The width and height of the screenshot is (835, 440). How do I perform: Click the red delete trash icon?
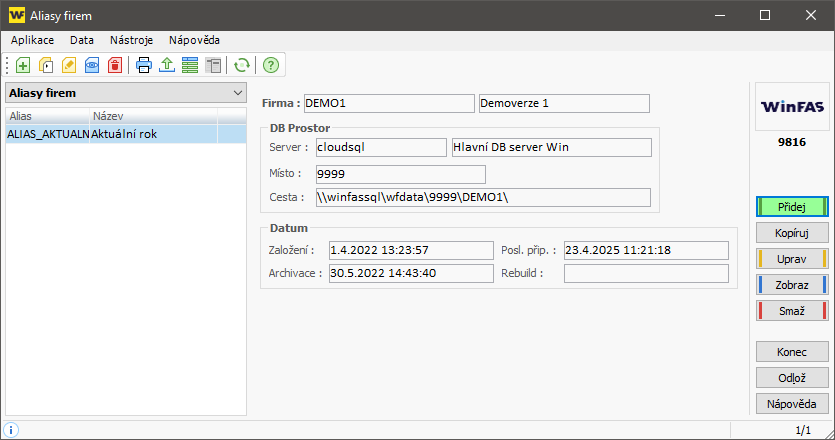click(x=115, y=65)
